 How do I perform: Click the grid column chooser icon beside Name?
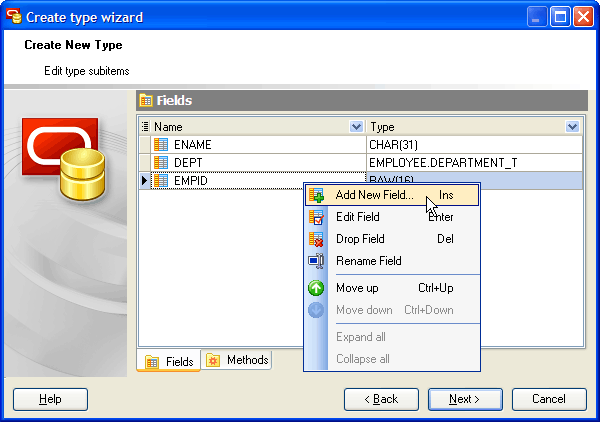[x=145, y=127]
